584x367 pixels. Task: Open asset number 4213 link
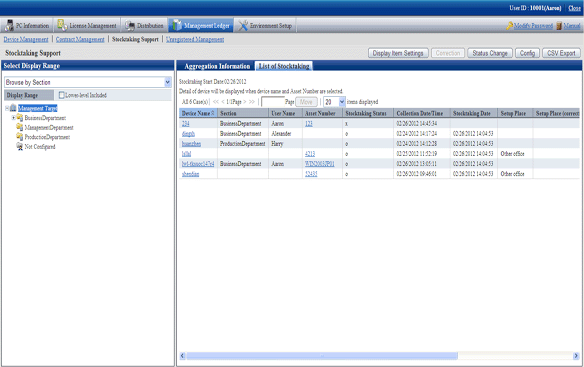coord(310,154)
